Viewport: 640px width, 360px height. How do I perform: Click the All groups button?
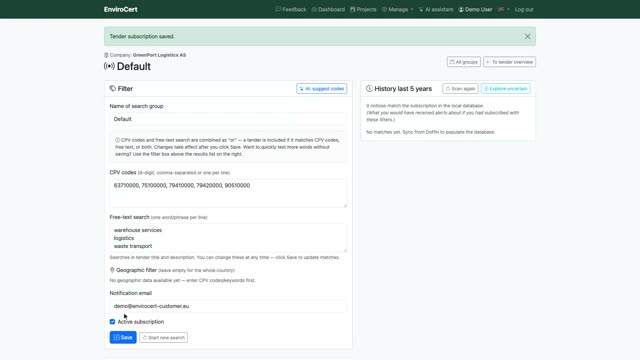pyautogui.click(x=463, y=62)
